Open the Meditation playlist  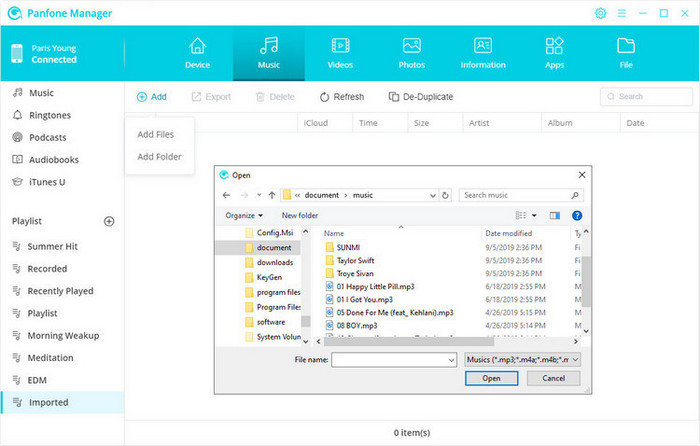[50, 358]
